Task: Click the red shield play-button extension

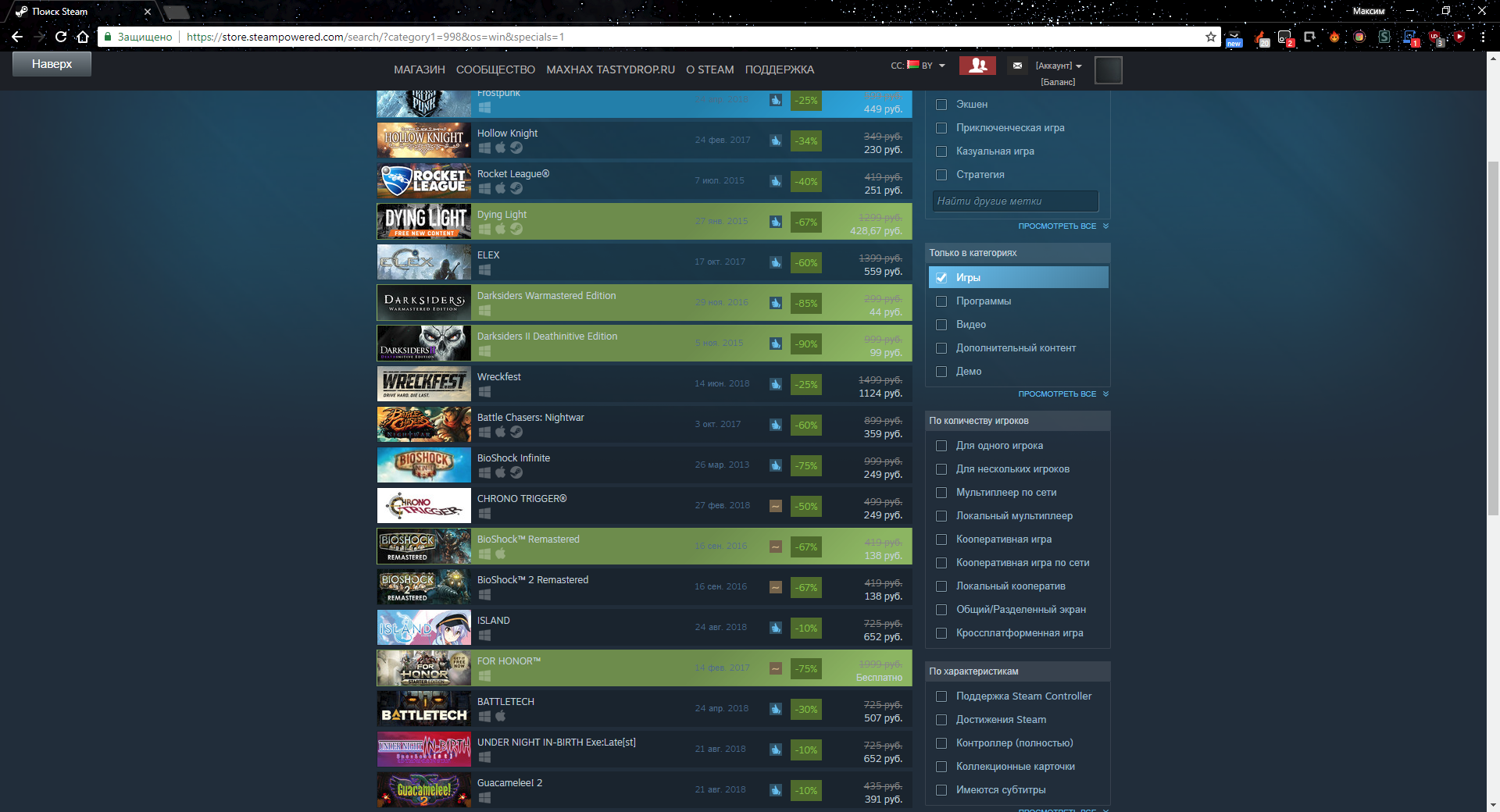Action: pos(1459,37)
